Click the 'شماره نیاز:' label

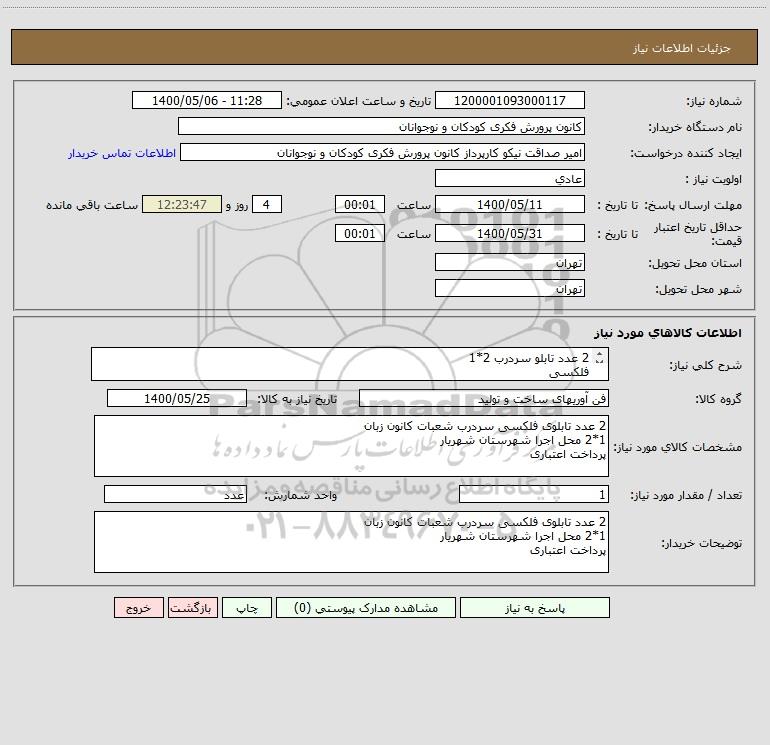point(714,101)
